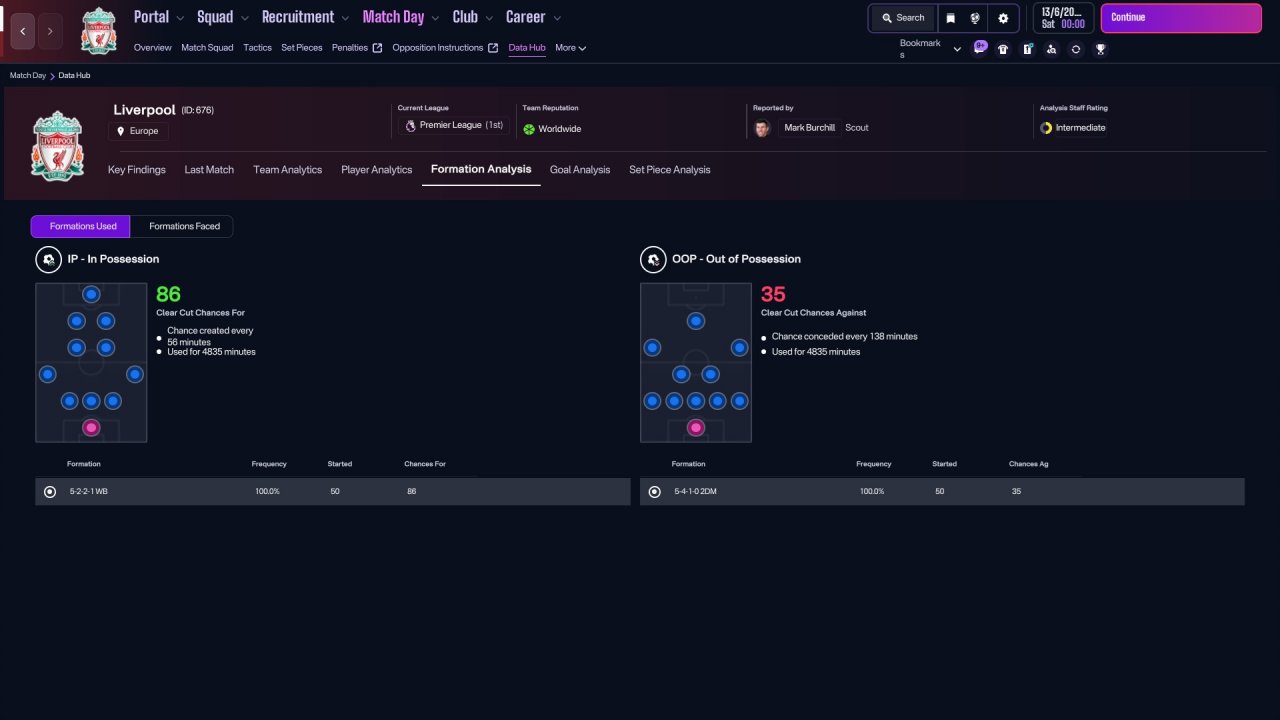This screenshot has height=720, width=1280.
Task: Click the trophy shortcut icon
Action: (x=1100, y=49)
